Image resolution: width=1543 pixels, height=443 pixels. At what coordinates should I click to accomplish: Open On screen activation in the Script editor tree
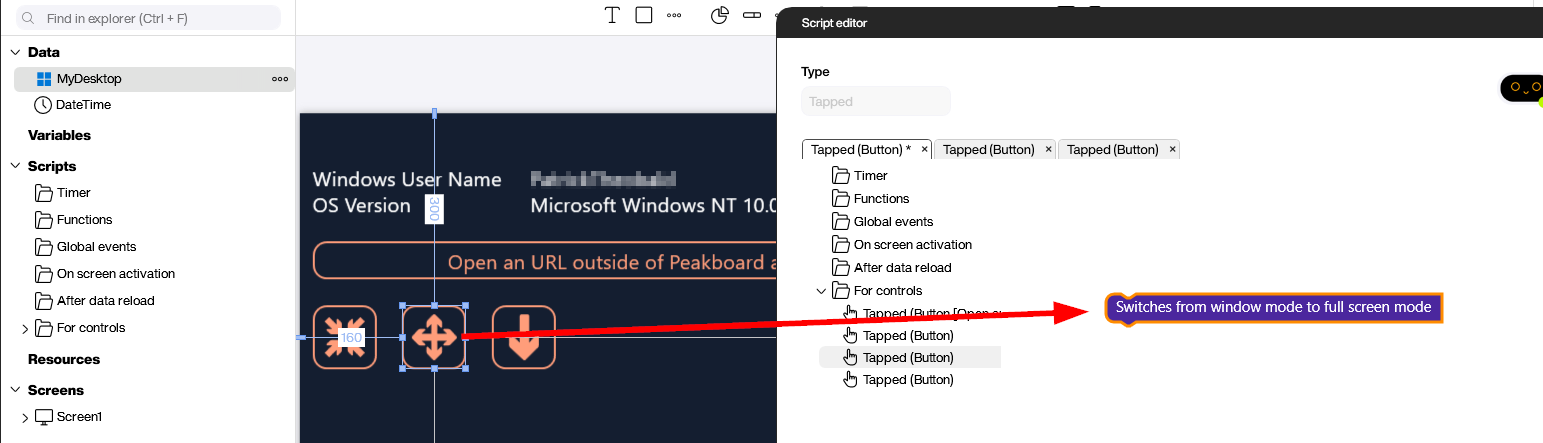(913, 245)
